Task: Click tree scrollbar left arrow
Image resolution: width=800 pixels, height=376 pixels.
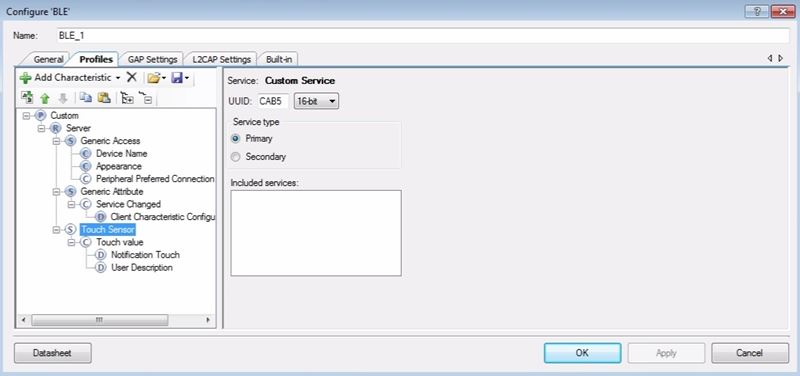Action: click(x=23, y=320)
